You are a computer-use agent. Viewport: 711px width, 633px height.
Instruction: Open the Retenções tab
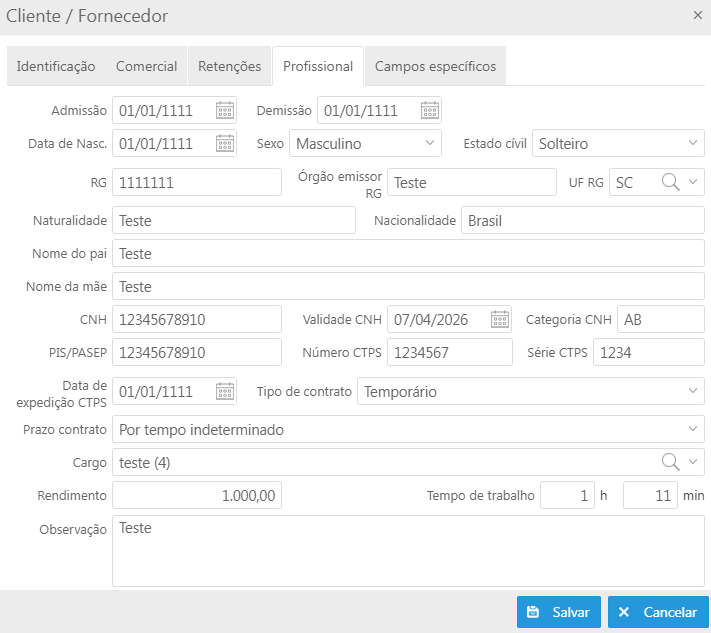pyautogui.click(x=229, y=66)
